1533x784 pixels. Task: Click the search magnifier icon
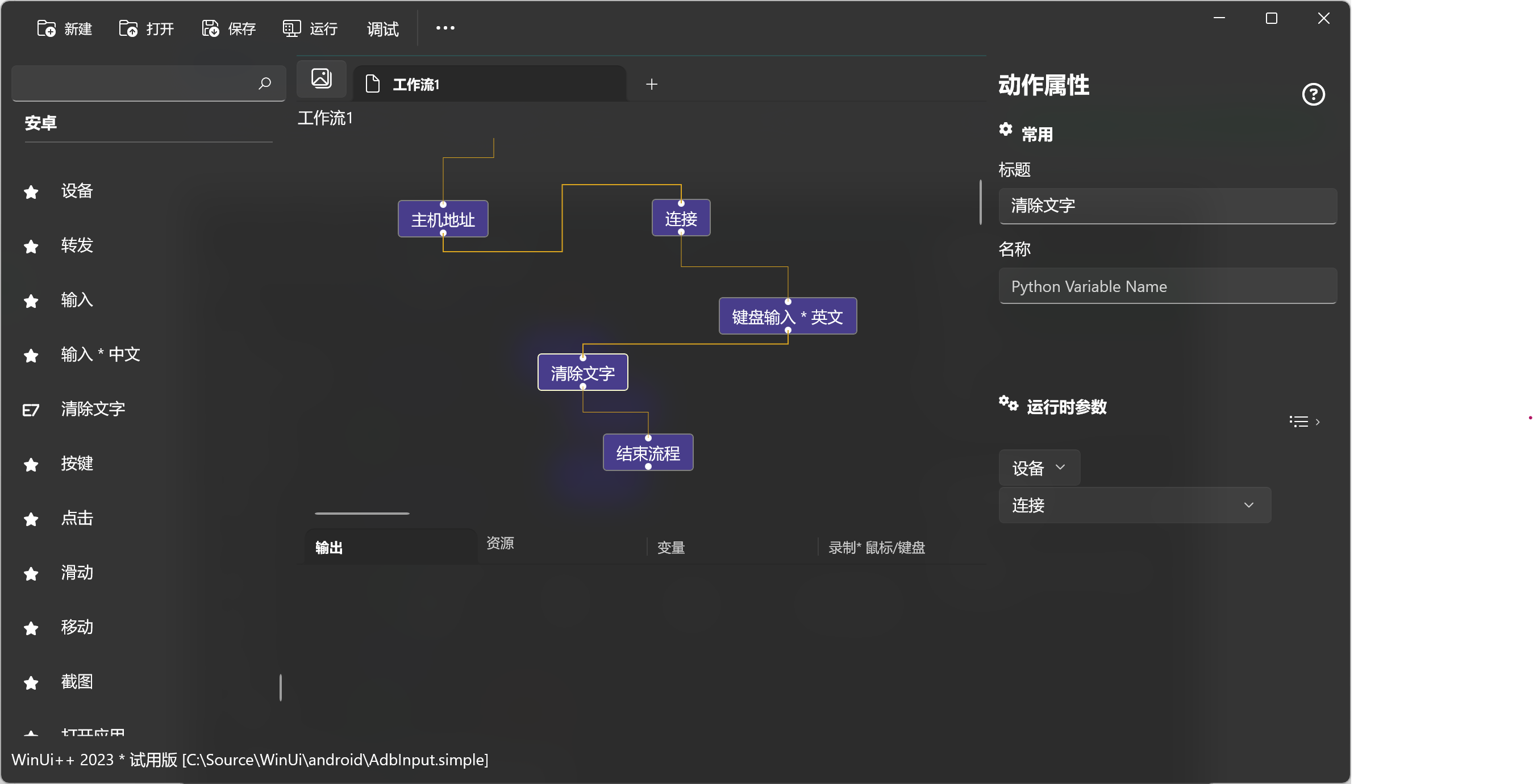pos(264,84)
